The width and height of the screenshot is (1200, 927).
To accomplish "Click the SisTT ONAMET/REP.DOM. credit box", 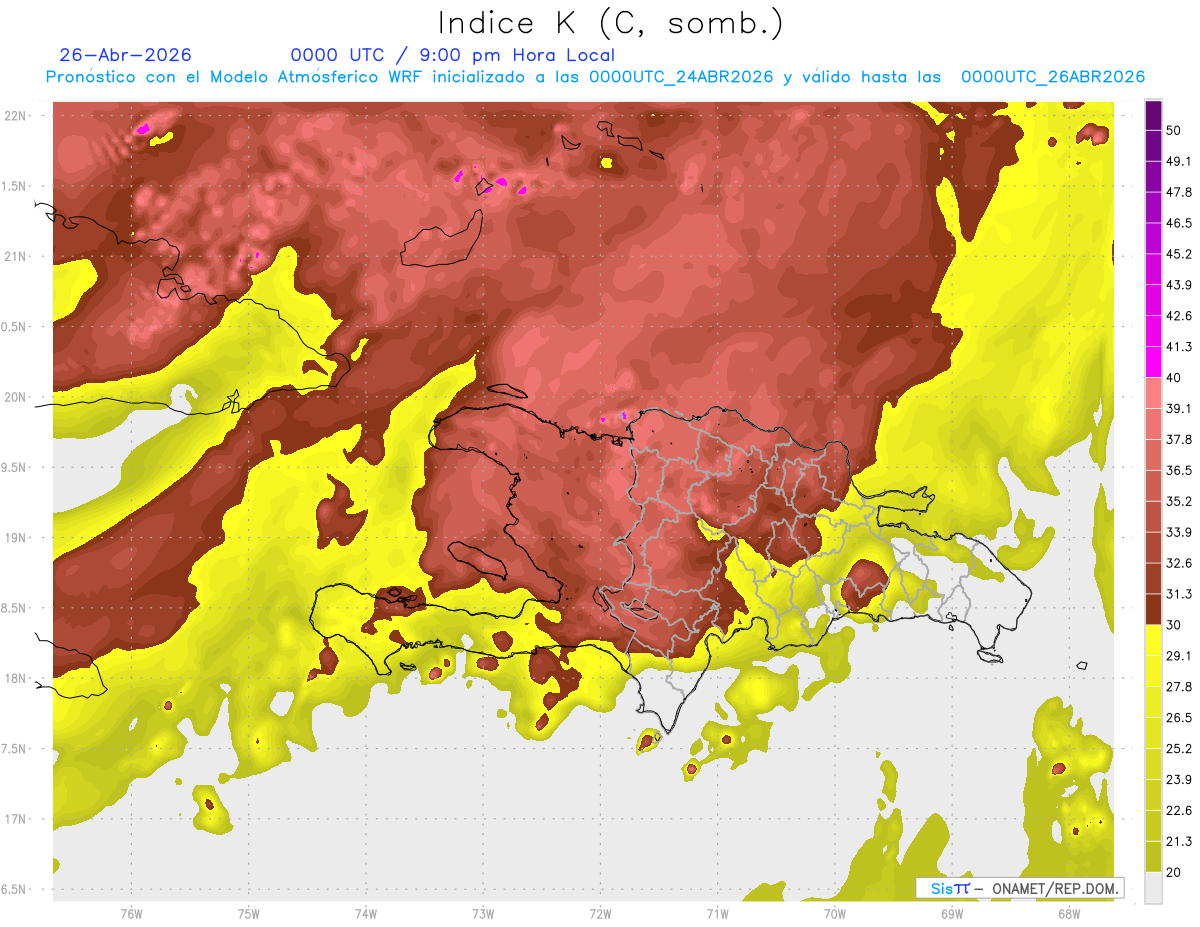I will (1020, 888).
